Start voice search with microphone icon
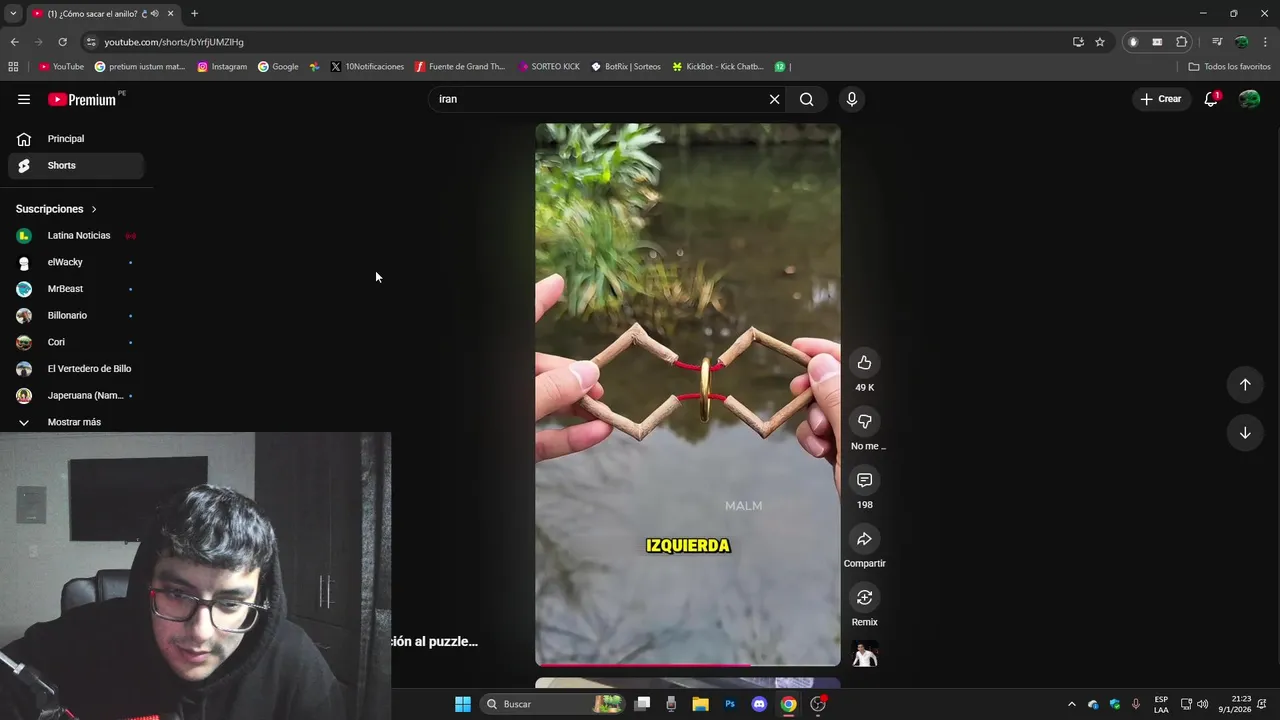Viewport: 1280px width, 720px height. click(x=852, y=99)
